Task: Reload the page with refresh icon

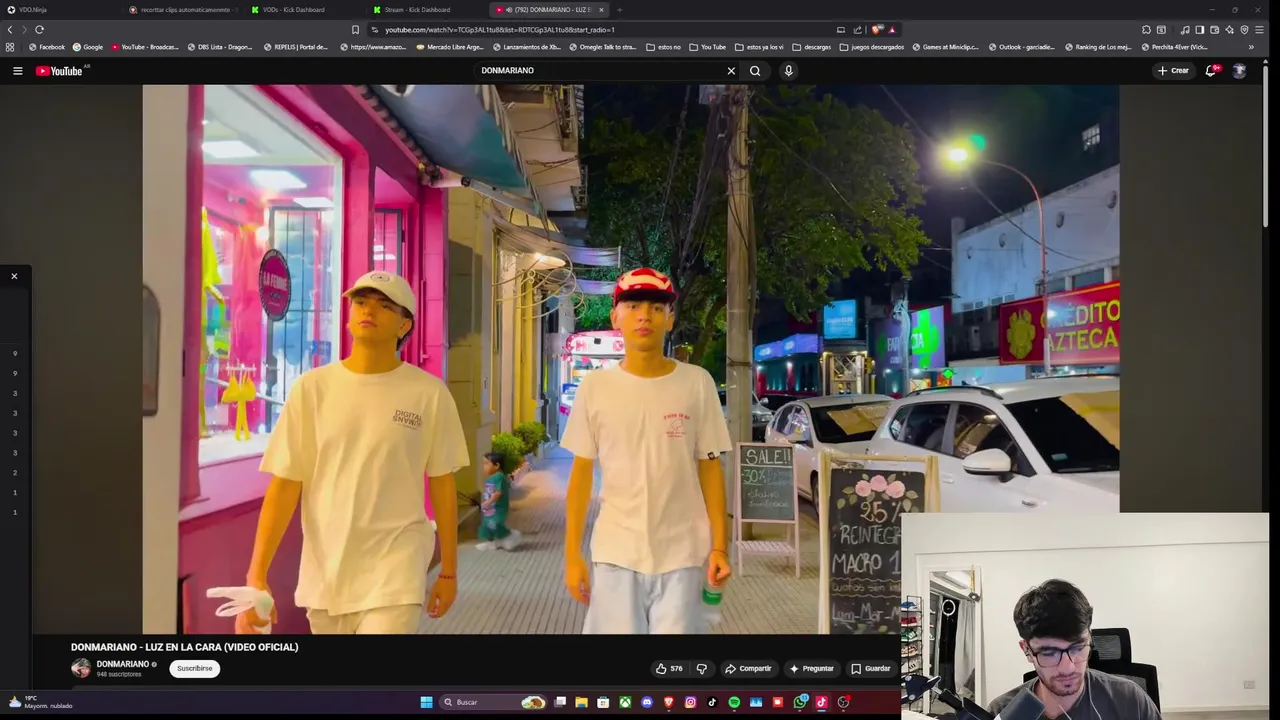Action: click(39, 30)
